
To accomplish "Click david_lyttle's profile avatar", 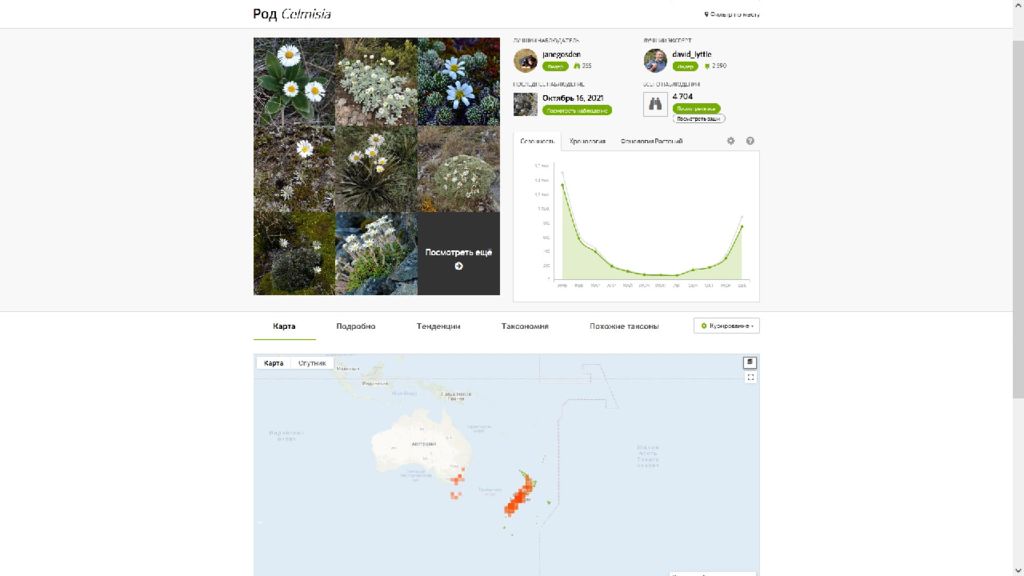I will point(655,60).
